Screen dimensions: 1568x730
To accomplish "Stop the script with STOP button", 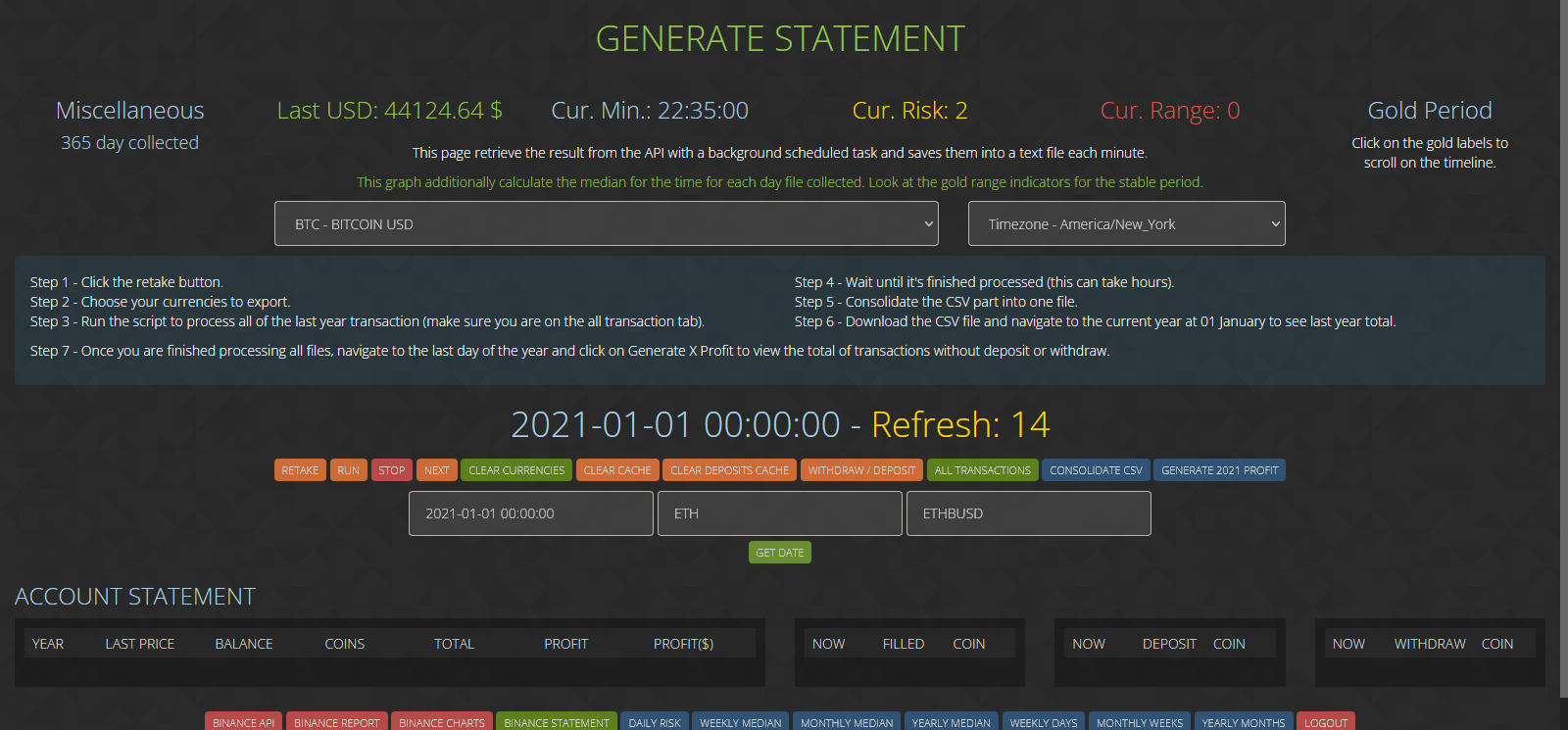I will 391,470.
